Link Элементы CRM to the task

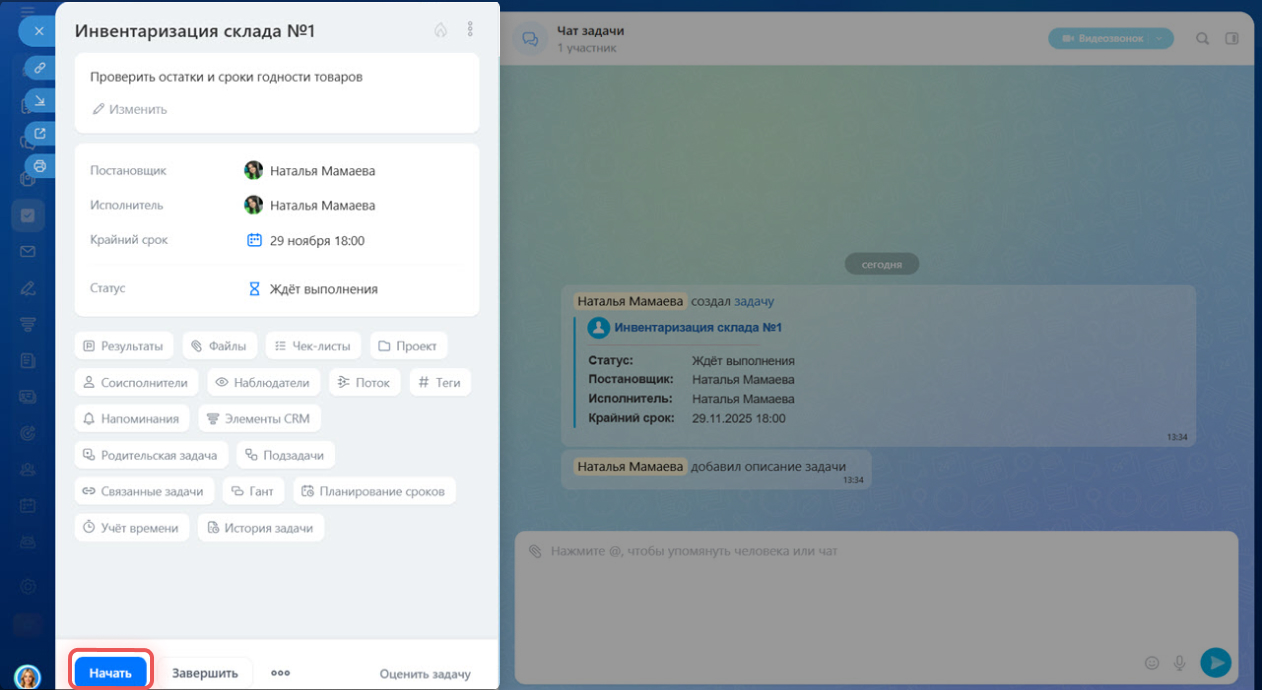point(260,419)
